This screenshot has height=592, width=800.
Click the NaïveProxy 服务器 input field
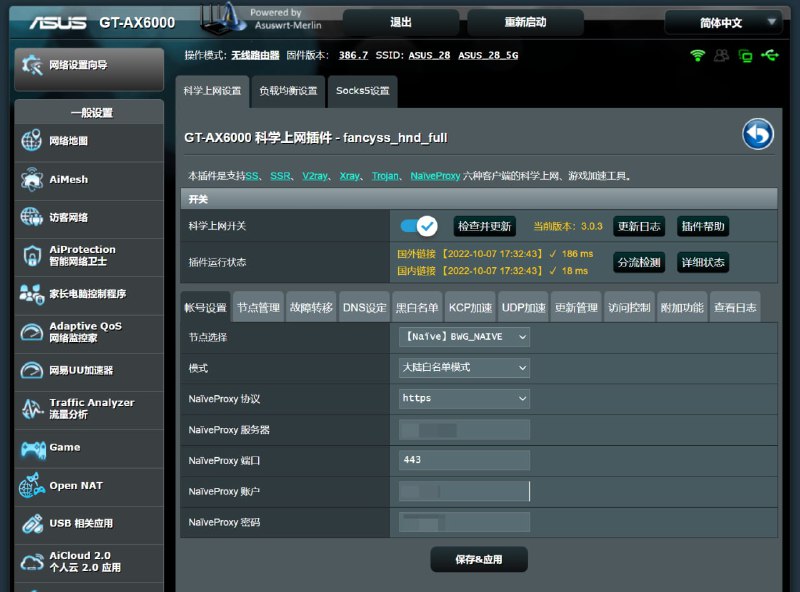pyautogui.click(x=464, y=430)
